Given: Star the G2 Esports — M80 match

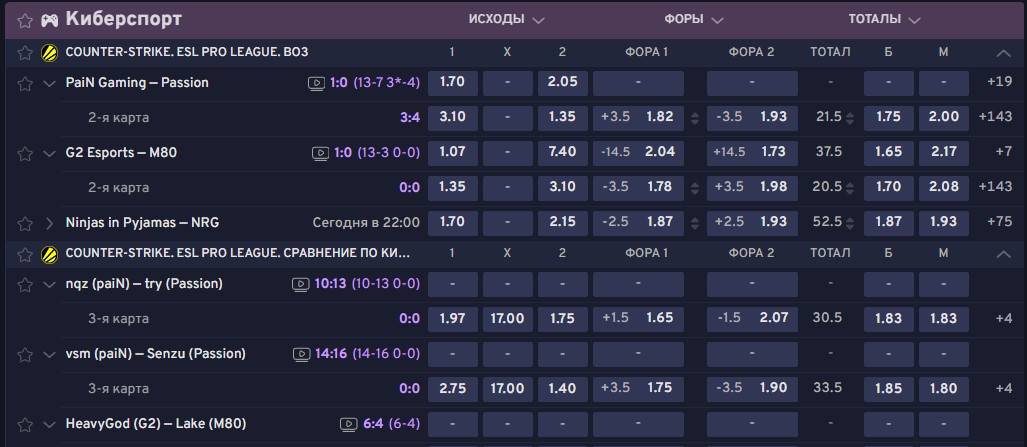Looking at the screenshot, I should point(25,153).
